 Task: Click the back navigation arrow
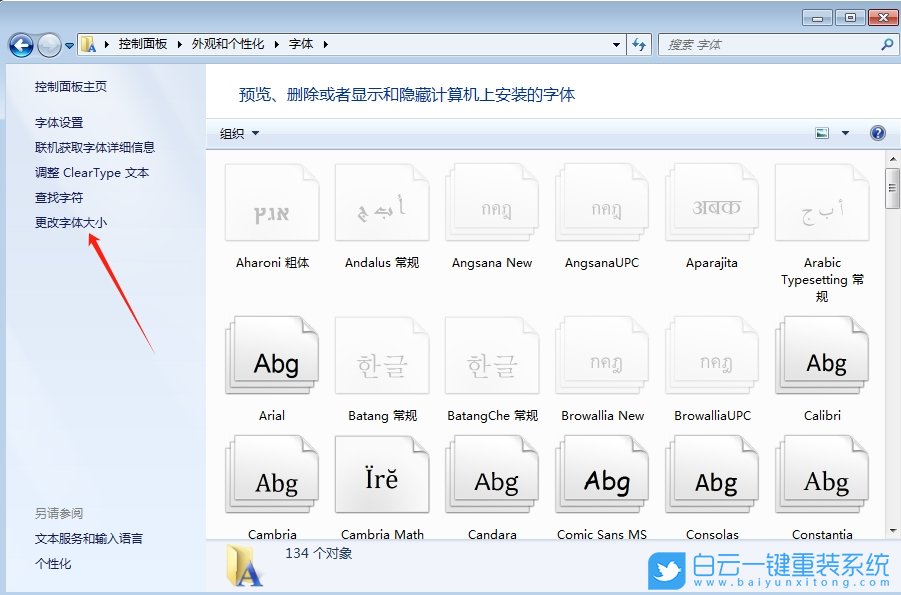20,44
